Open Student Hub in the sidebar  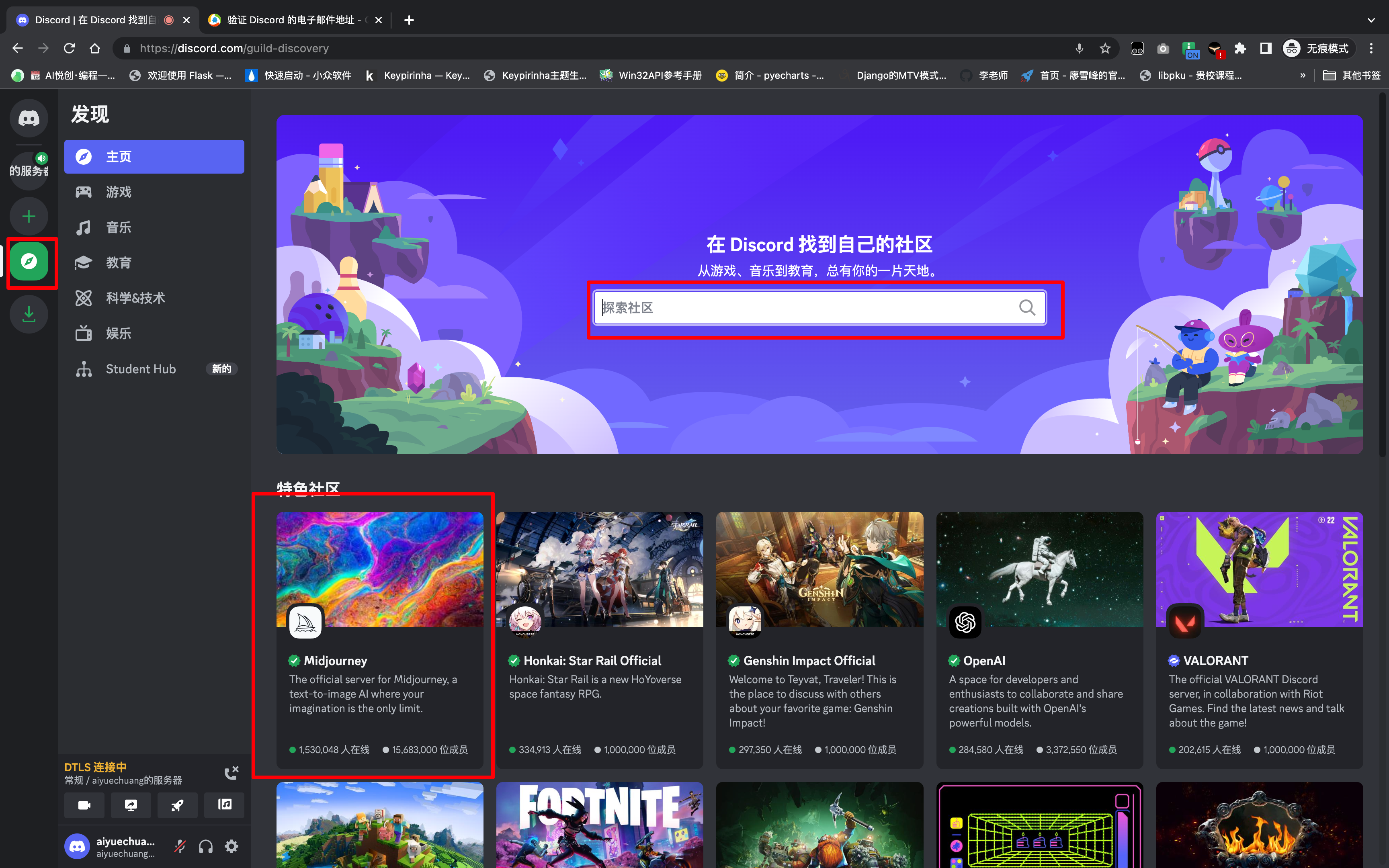tap(154, 369)
